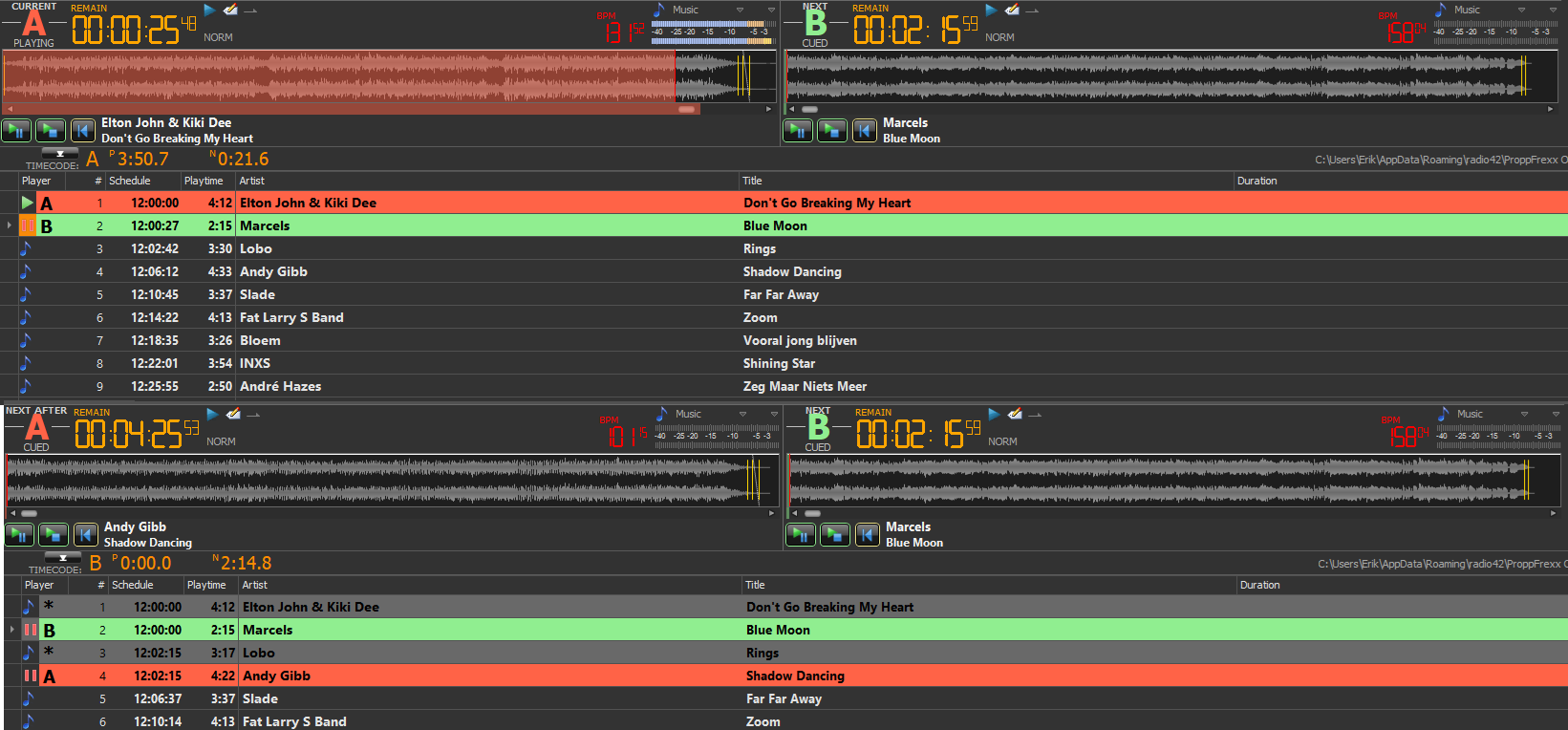This screenshot has width=1568, height=730.
Task: Rewind bottom-right Marcels player to start
Action: (x=867, y=535)
